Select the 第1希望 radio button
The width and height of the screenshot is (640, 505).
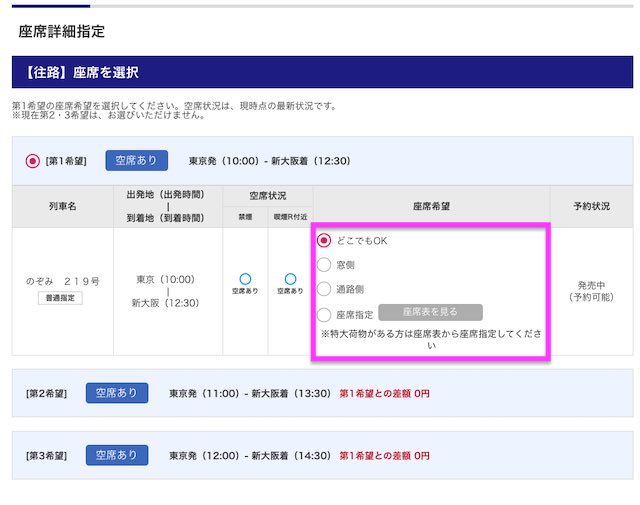pos(33,161)
